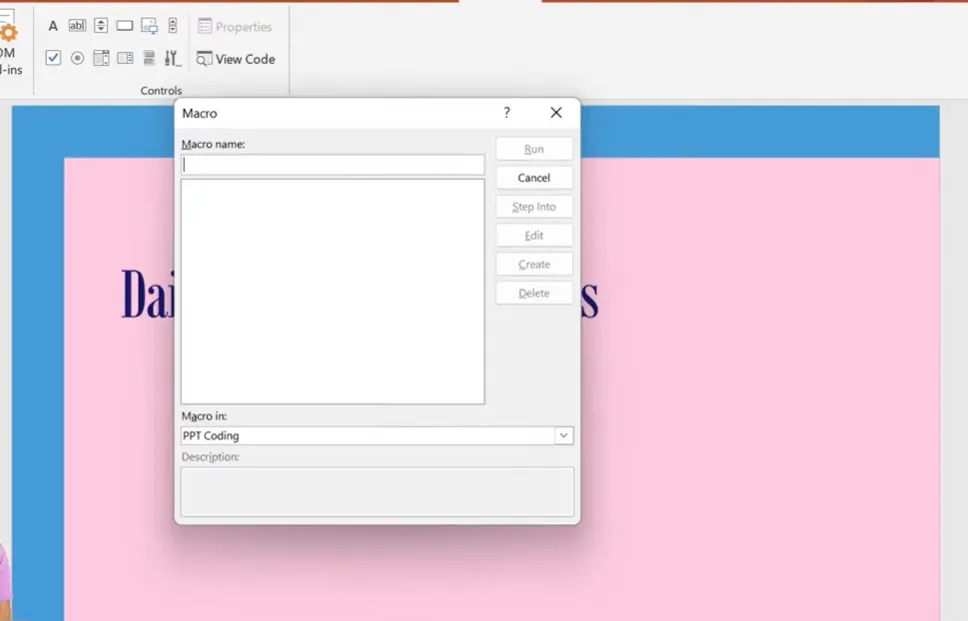Click the Macro dialog help question mark

pyautogui.click(x=507, y=113)
